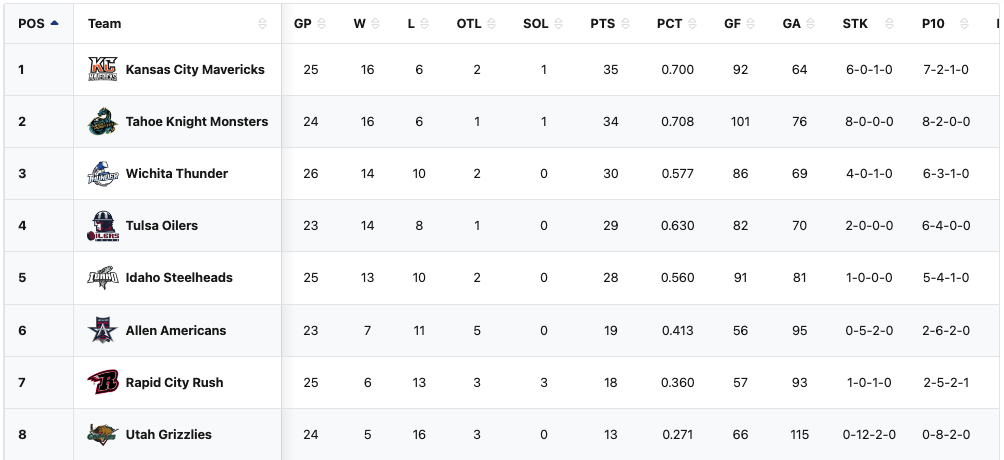
Task: Sort by games played GP header
Action: tap(303, 23)
